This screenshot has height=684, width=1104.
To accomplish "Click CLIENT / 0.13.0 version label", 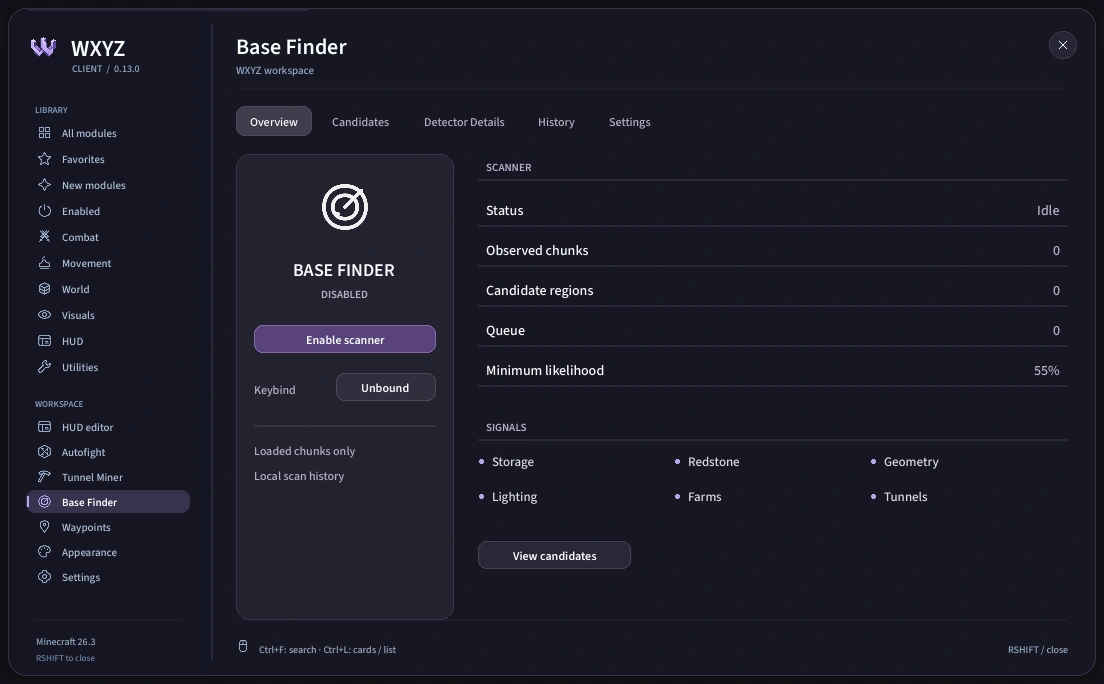I will [x=106, y=68].
